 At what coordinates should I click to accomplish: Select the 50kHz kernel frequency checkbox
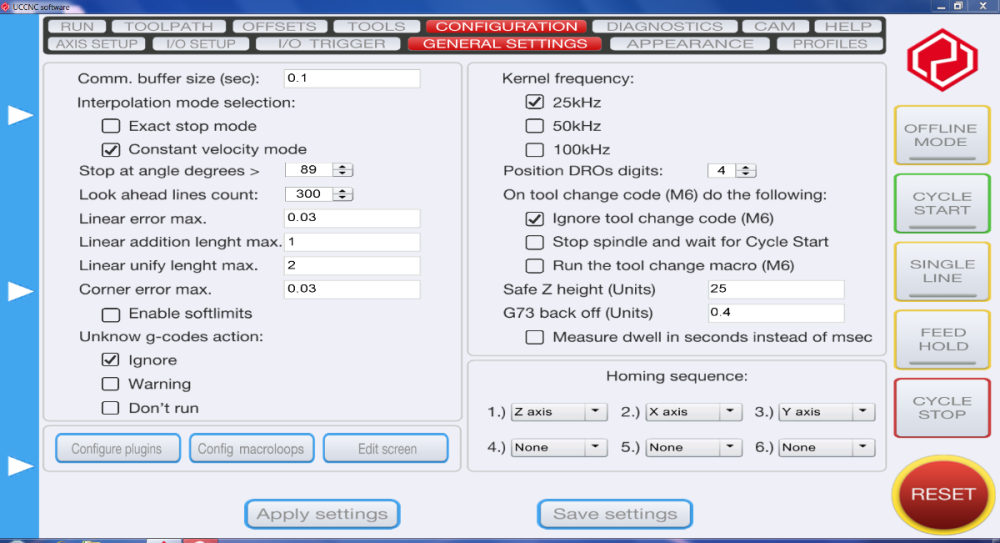click(534, 126)
